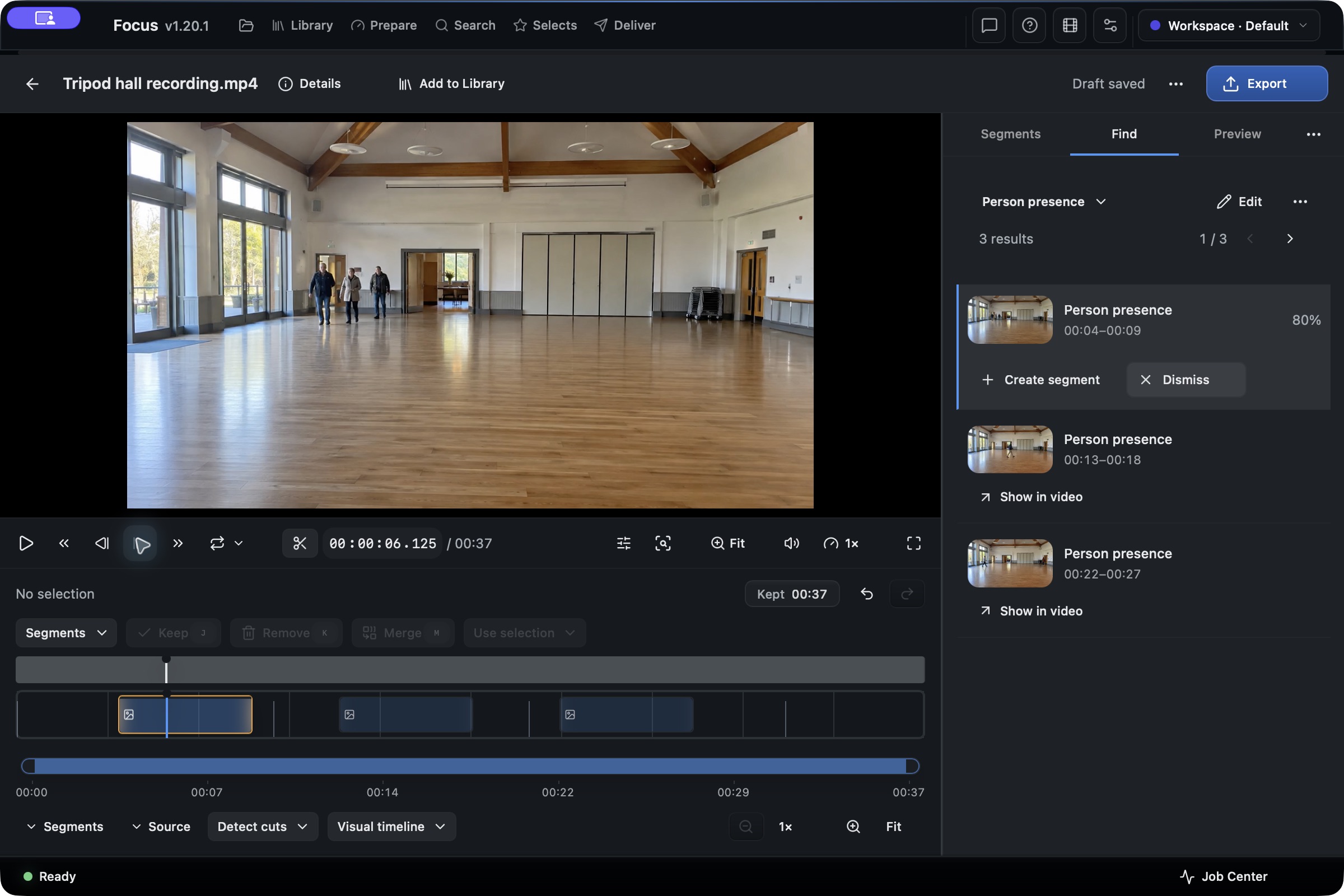Image resolution: width=1344 pixels, height=896 pixels.
Task: Click the Export button
Action: (1267, 83)
